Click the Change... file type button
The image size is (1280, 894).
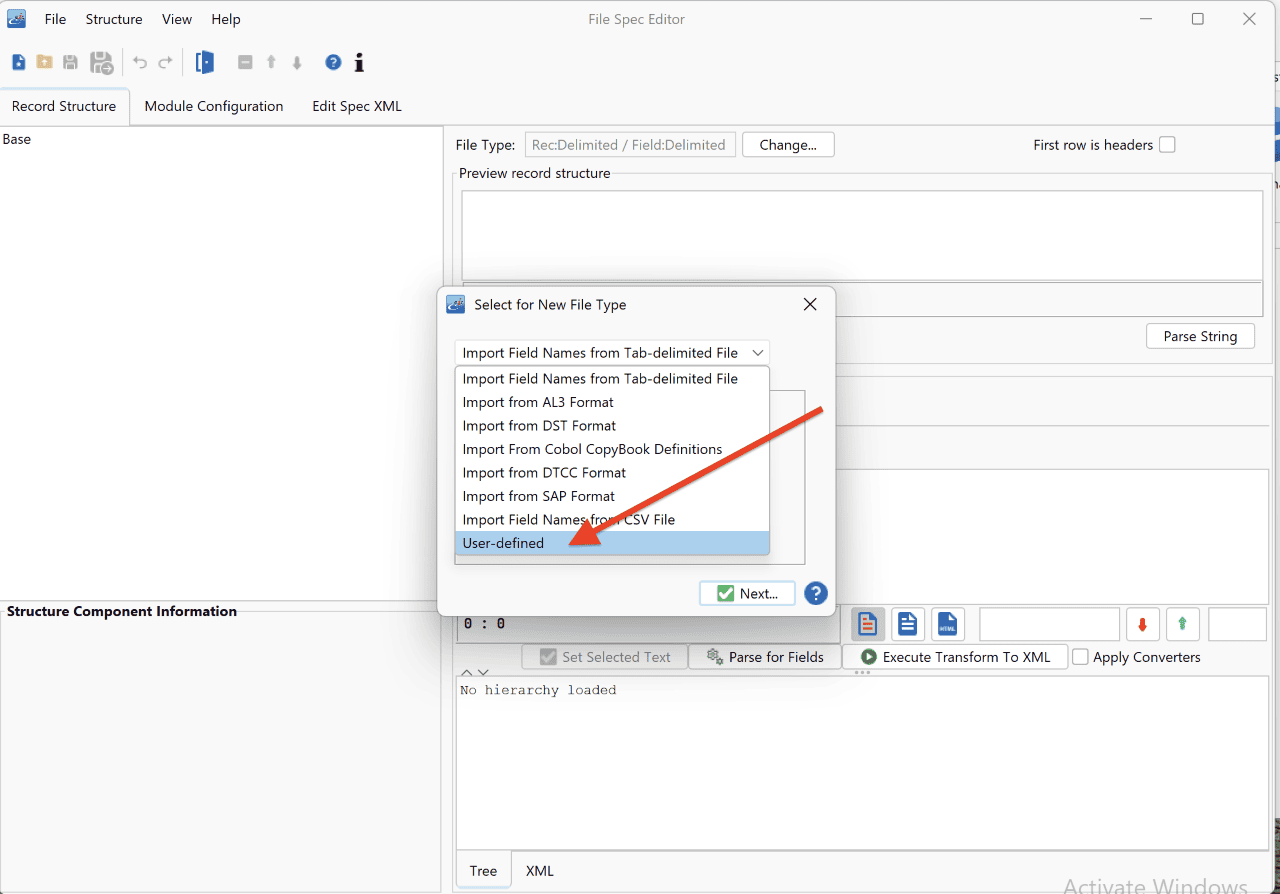pyautogui.click(x=788, y=145)
